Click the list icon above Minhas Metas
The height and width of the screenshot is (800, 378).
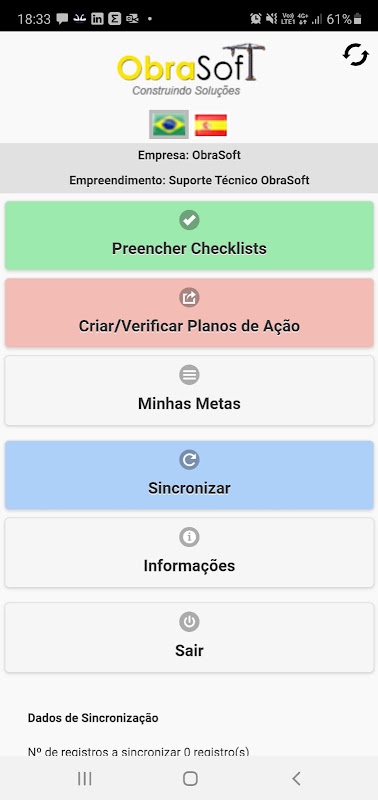pos(189,375)
